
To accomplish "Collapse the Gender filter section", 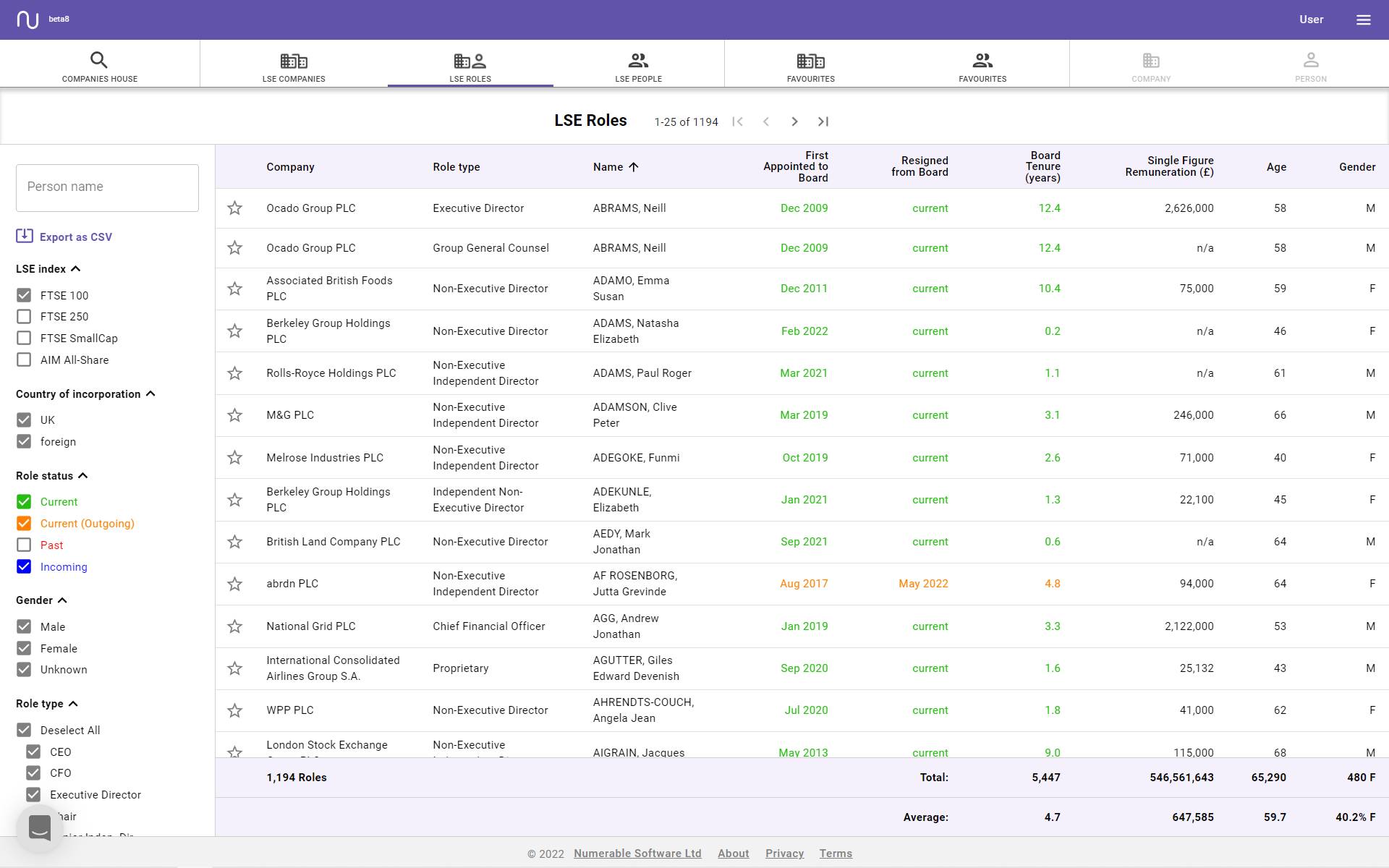I will [62, 600].
